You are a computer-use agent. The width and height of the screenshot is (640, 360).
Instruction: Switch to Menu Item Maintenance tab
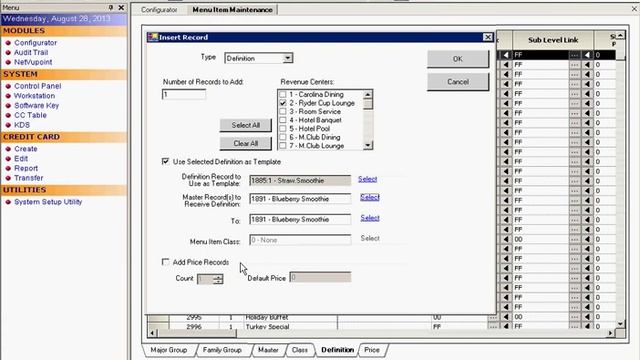click(232, 9)
